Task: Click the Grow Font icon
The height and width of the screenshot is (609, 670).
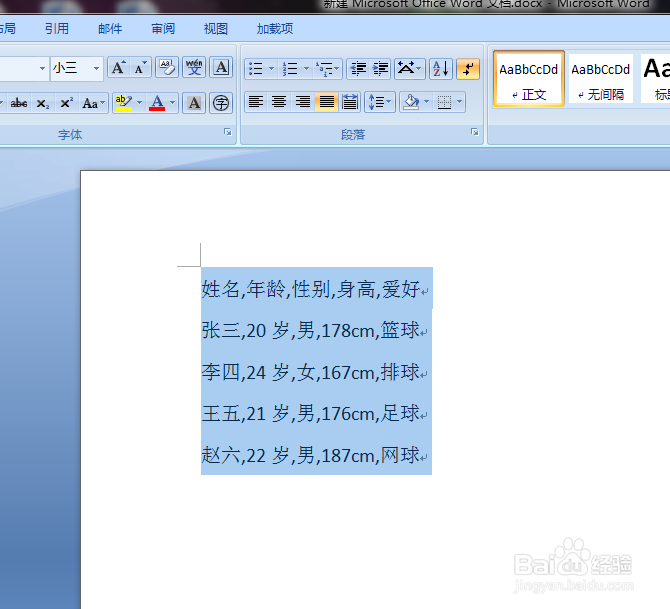Action: 118,68
